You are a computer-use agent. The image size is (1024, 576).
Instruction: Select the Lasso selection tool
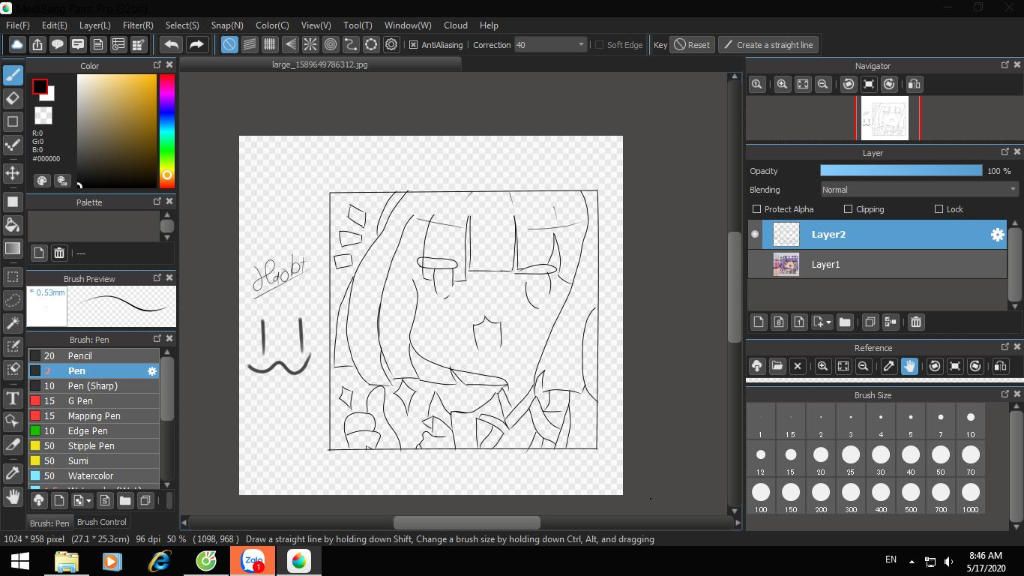point(12,300)
